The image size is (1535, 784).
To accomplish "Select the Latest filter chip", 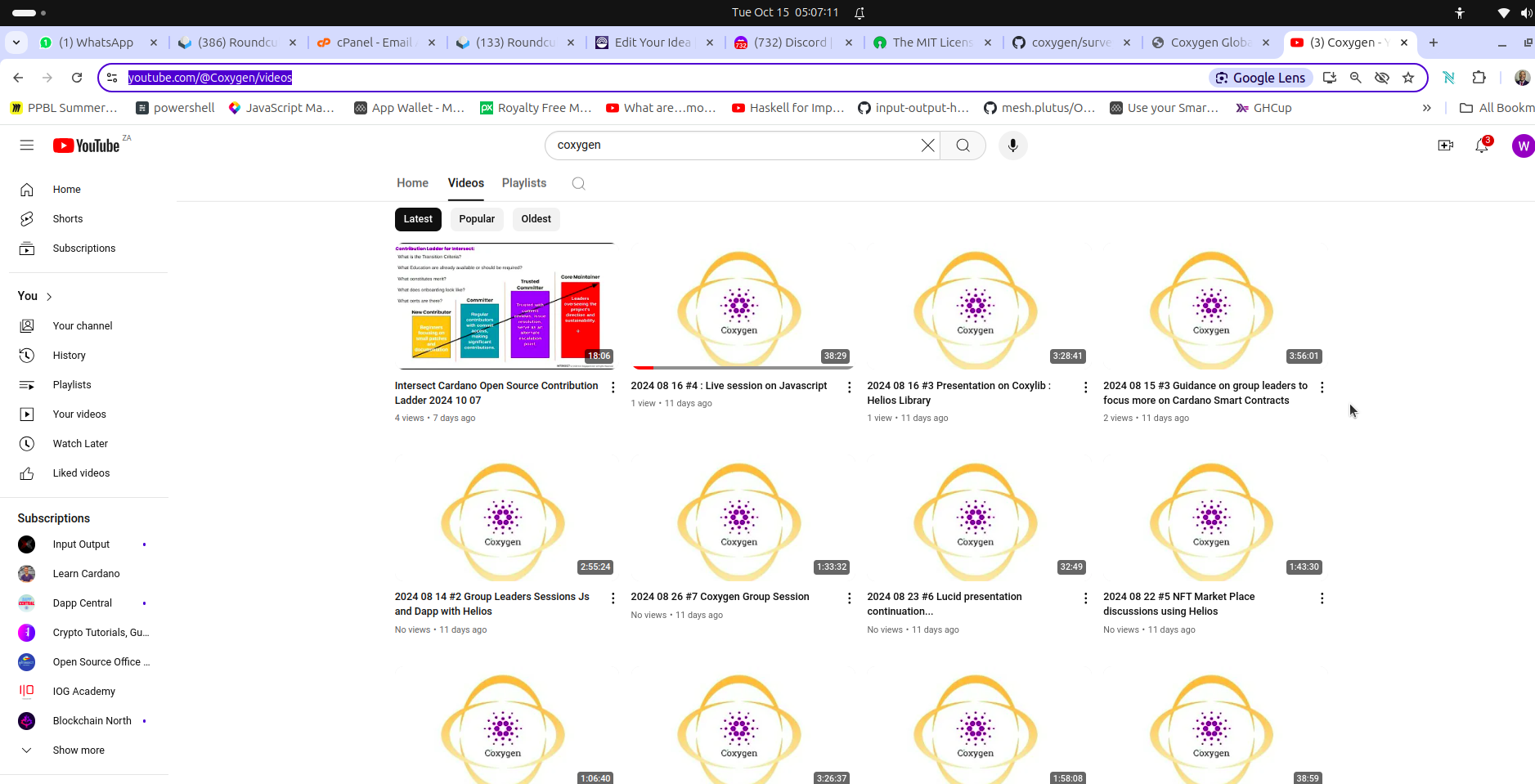I will 418,219.
